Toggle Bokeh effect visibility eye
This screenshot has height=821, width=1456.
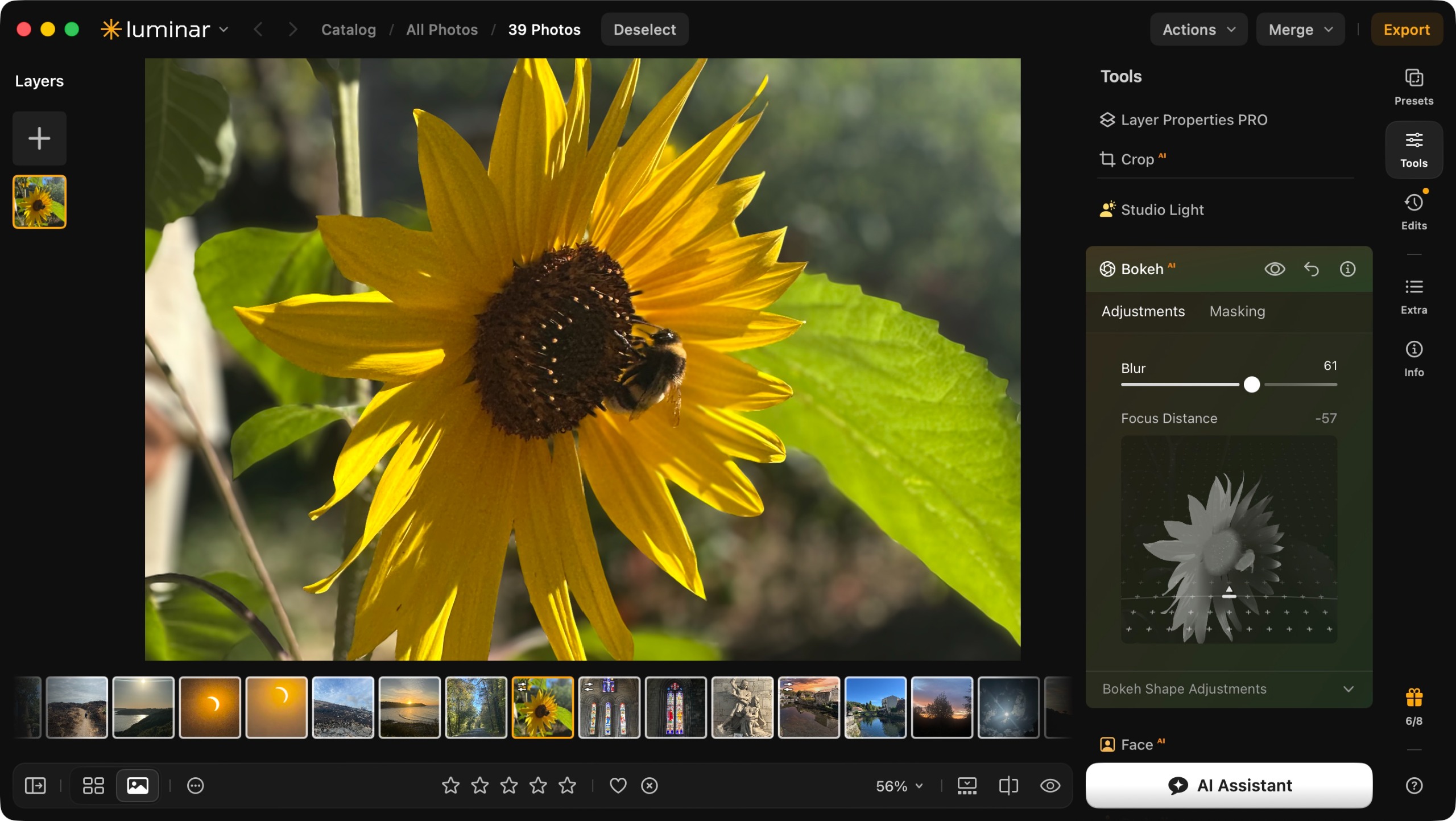tap(1275, 269)
